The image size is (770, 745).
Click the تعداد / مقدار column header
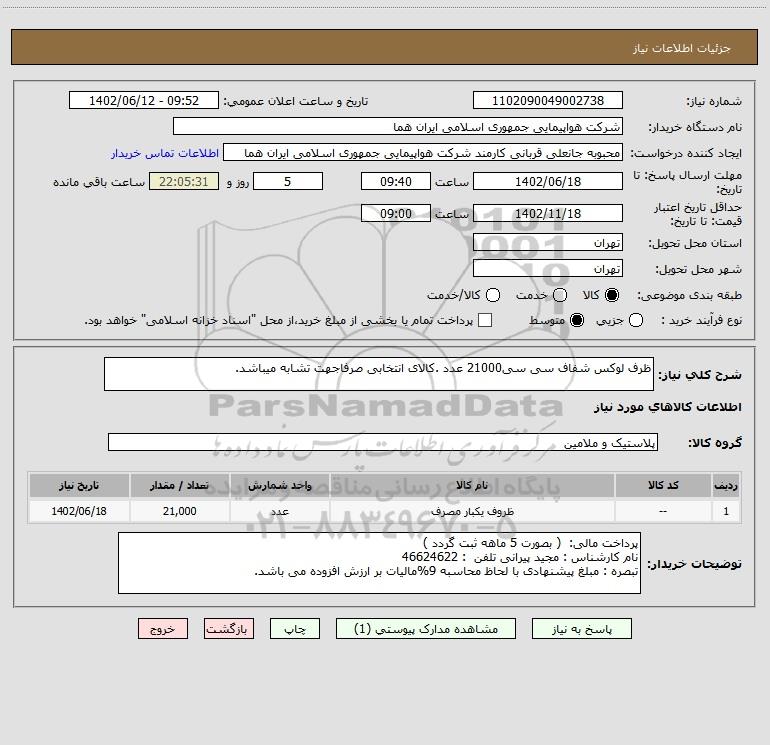point(179,485)
